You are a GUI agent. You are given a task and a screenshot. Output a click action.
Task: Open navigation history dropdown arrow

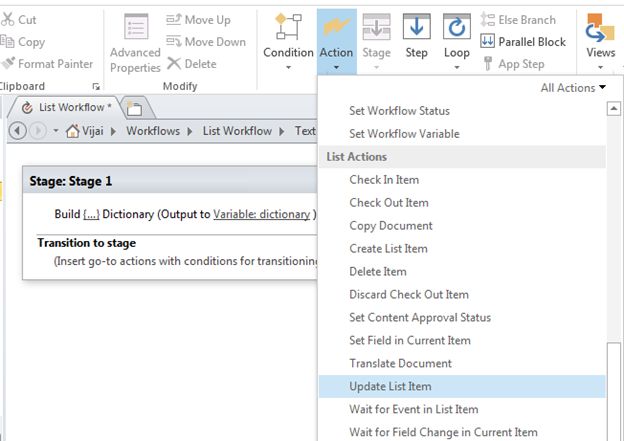coord(56,131)
